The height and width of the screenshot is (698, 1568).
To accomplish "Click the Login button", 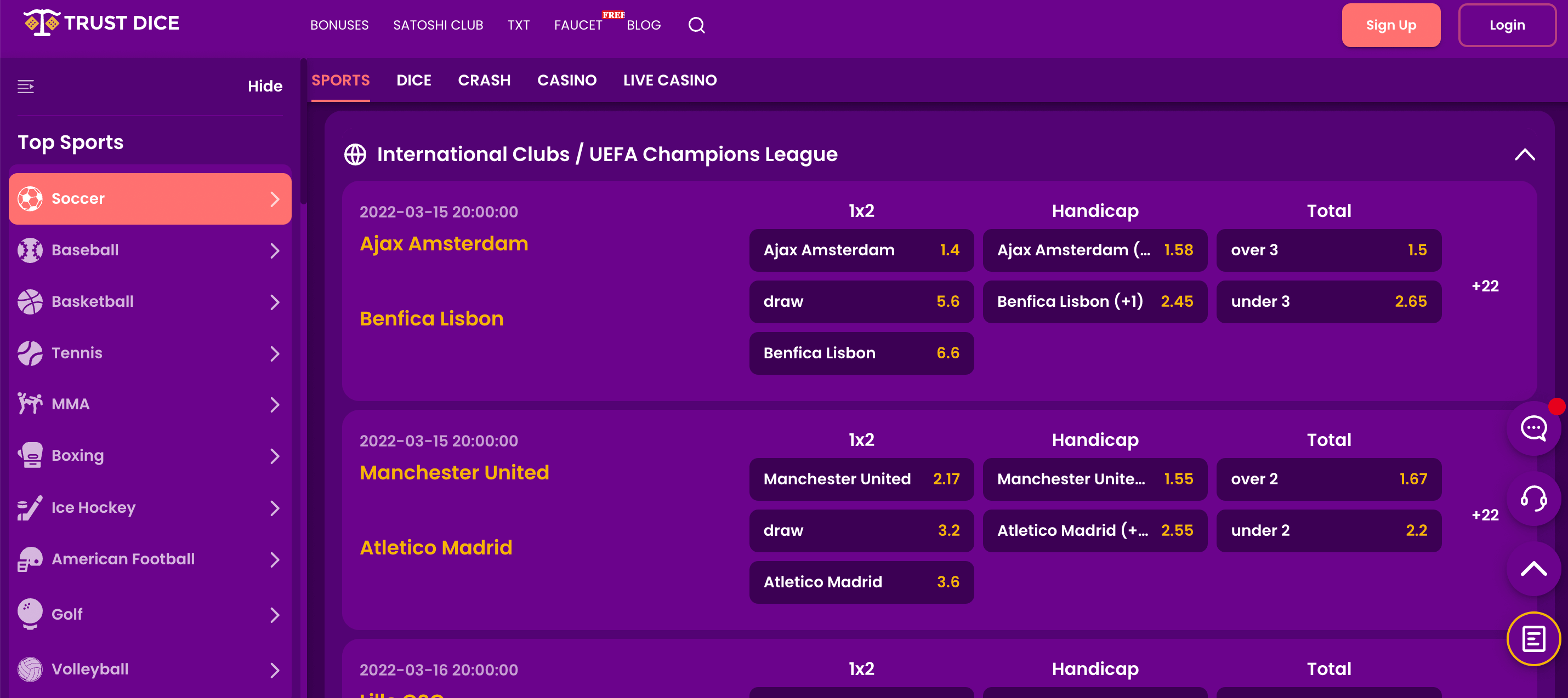I will point(1507,25).
